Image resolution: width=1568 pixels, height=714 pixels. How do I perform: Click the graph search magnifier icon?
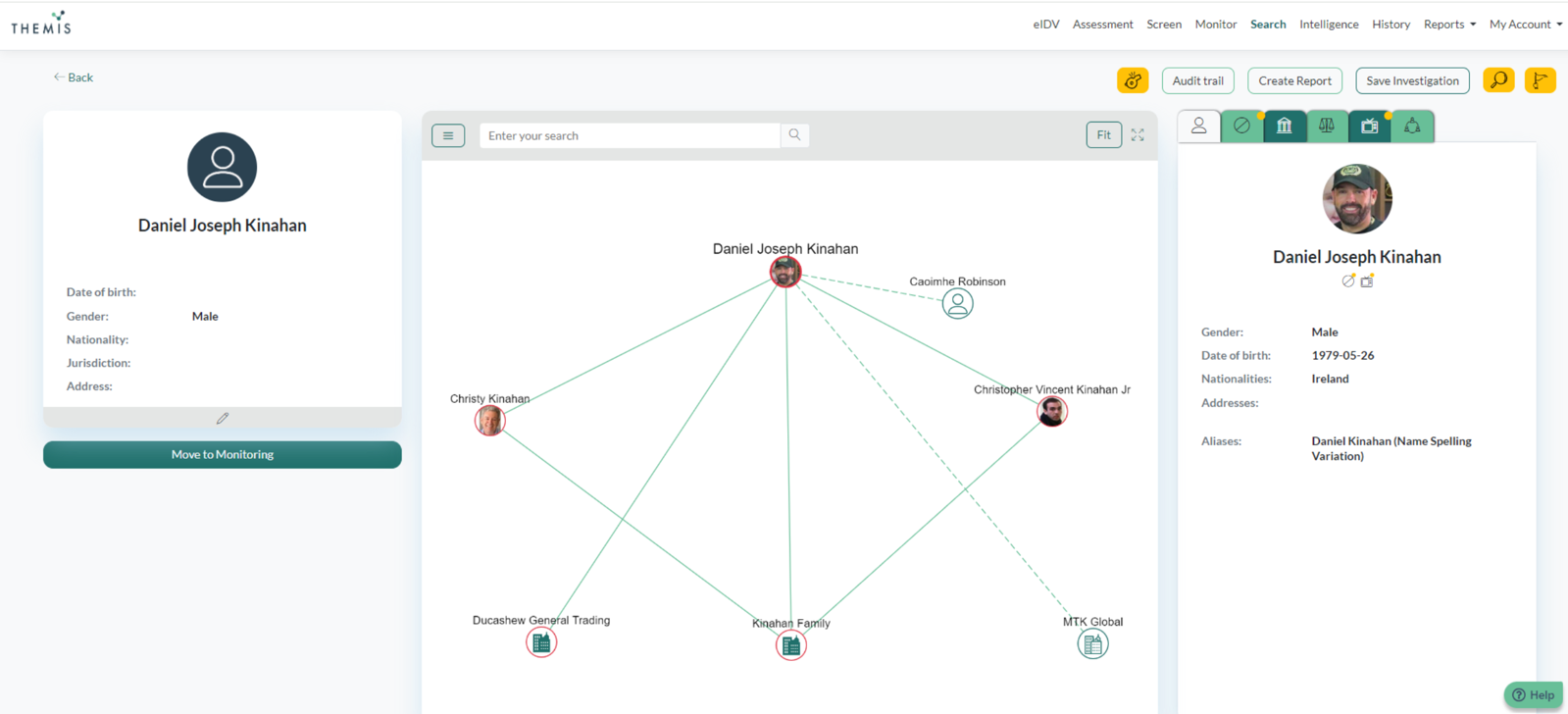click(x=794, y=135)
